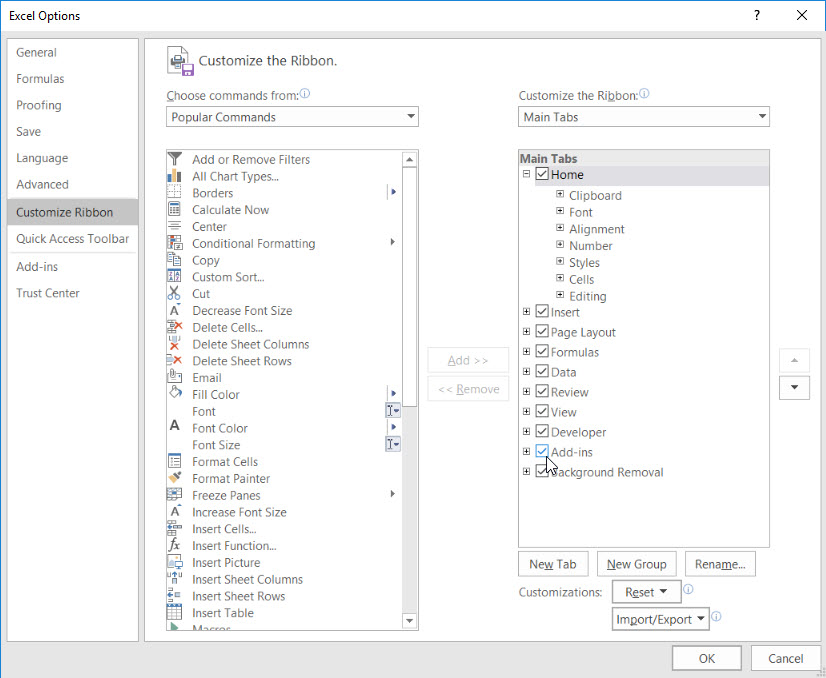Uncheck the Data tab checkbox
This screenshot has width=826, height=678.
(x=542, y=371)
